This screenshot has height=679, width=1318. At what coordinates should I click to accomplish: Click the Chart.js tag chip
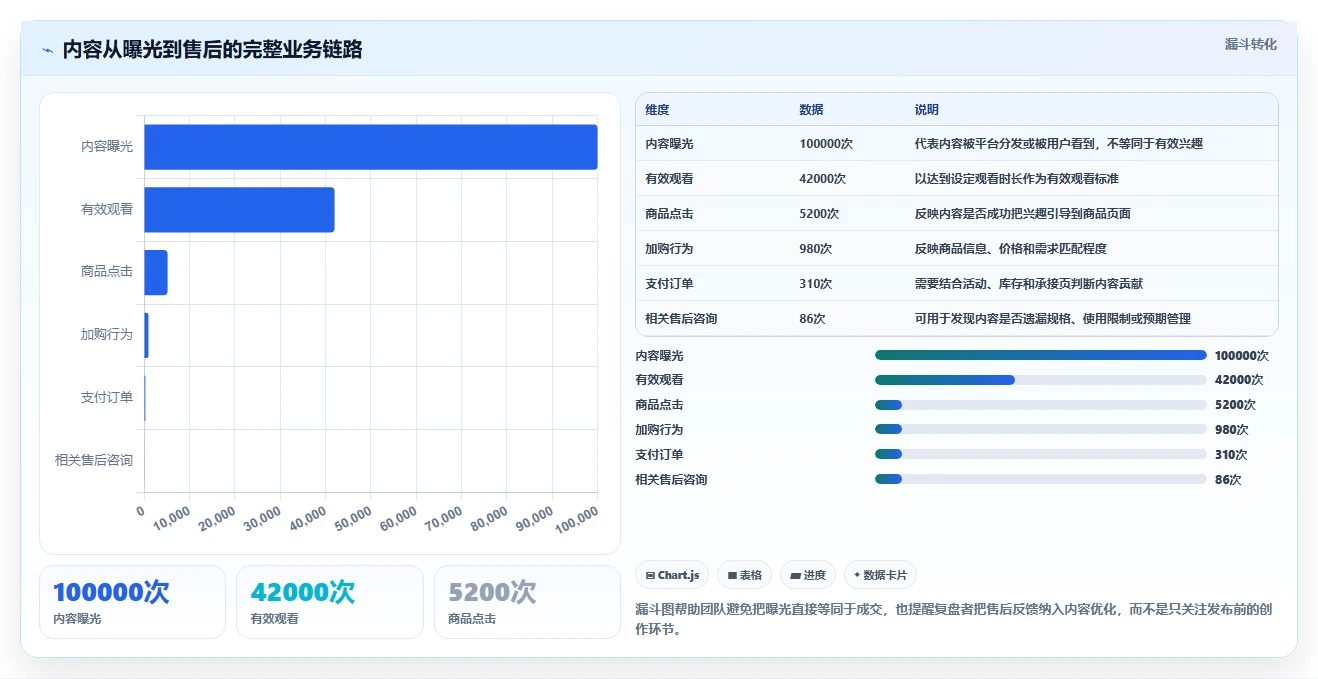point(672,575)
